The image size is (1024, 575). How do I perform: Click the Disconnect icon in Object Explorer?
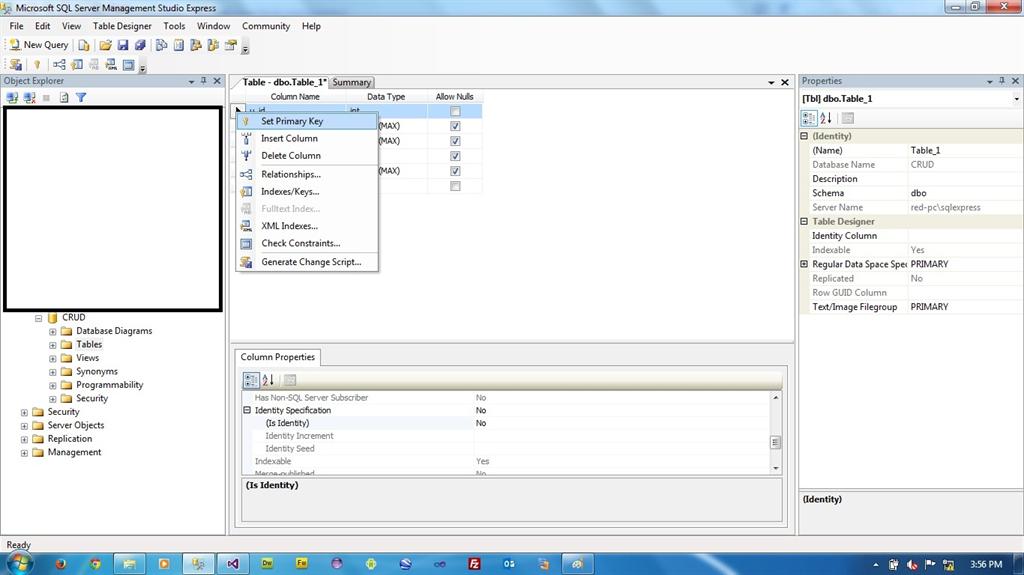(x=29, y=97)
